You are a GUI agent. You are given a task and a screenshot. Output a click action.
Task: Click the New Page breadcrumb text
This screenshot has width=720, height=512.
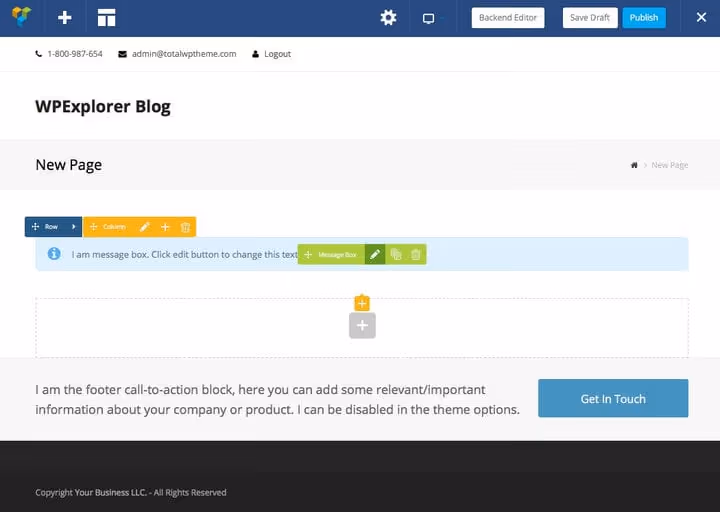tap(669, 165)
